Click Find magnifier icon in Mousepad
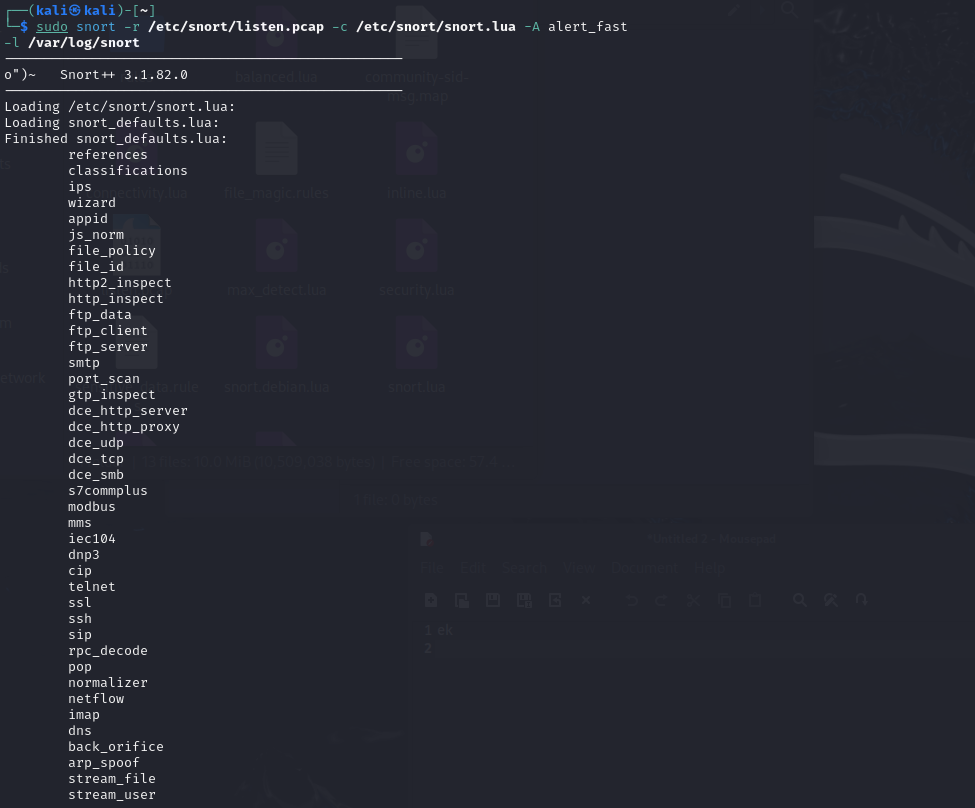 (x=800, y=600)
